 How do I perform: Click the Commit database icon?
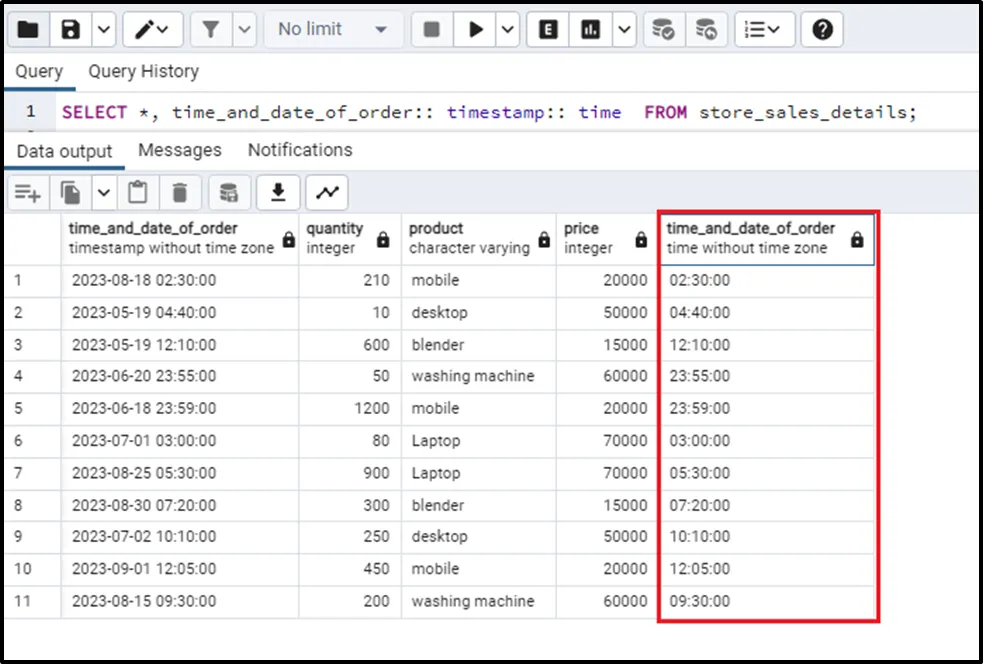coord(661,30)
